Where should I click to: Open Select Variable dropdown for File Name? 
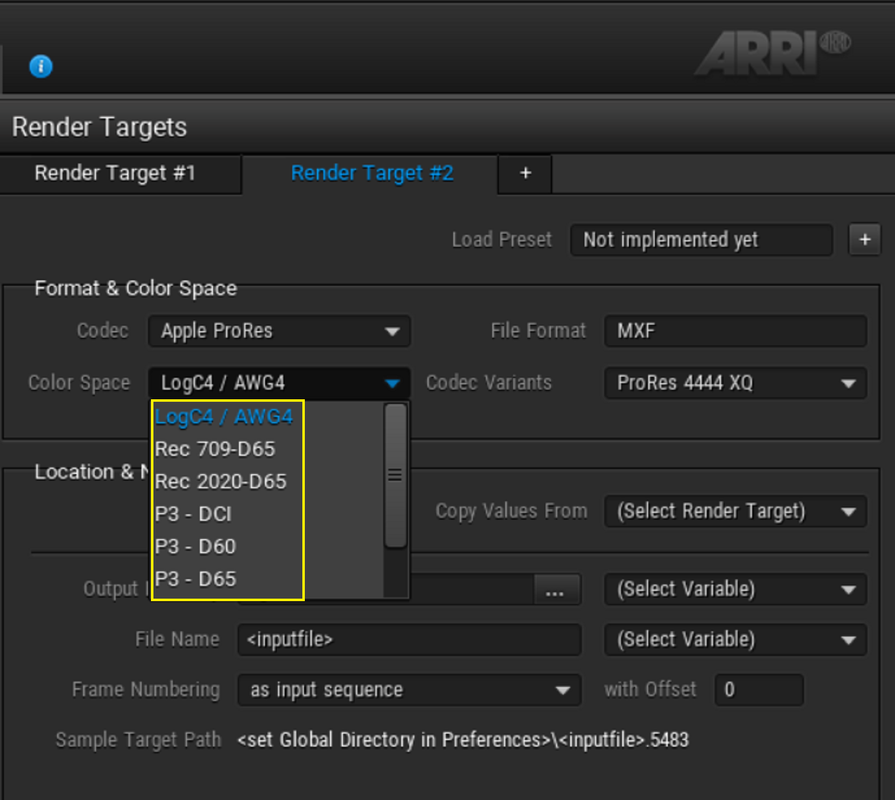(x=735, y=640)
